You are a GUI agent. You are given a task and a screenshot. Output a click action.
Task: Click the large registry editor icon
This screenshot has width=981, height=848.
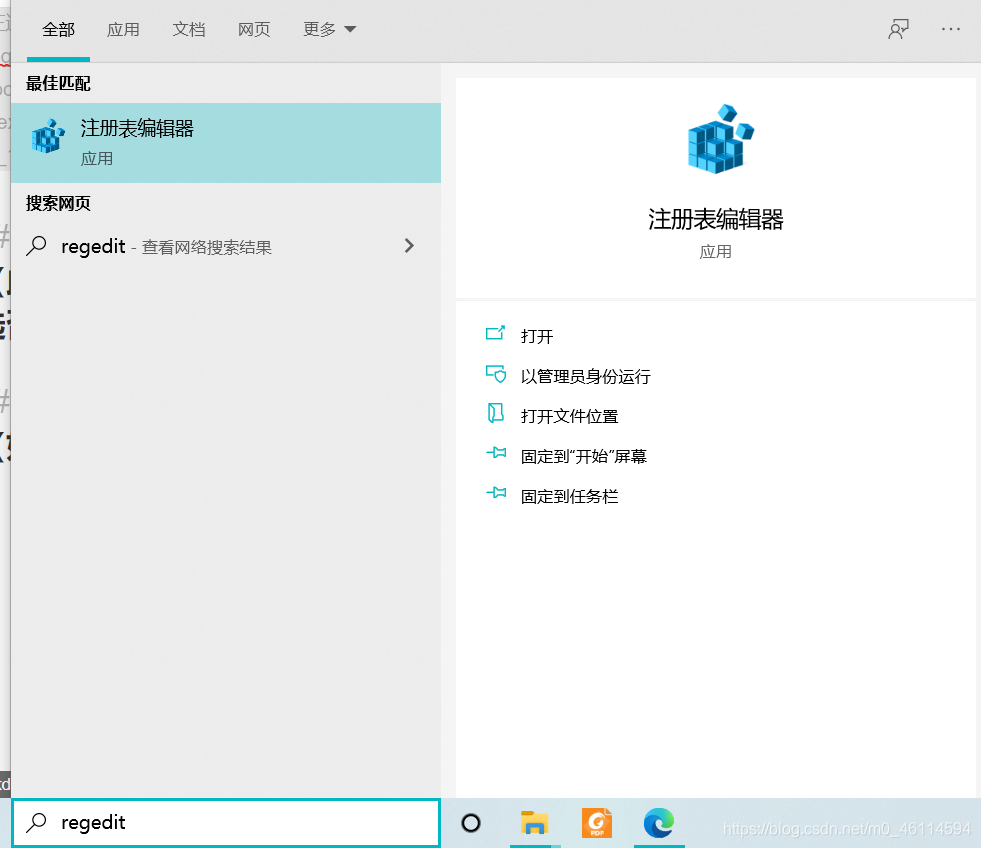[720, 139]
